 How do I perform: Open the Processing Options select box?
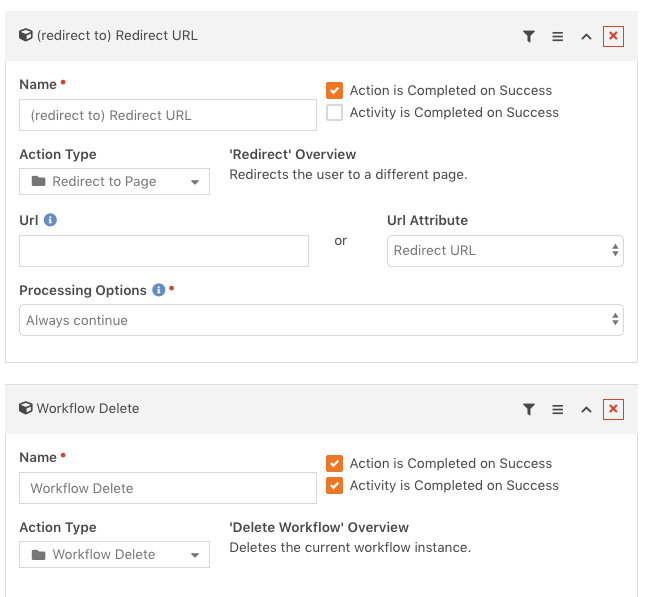point(321,320)
